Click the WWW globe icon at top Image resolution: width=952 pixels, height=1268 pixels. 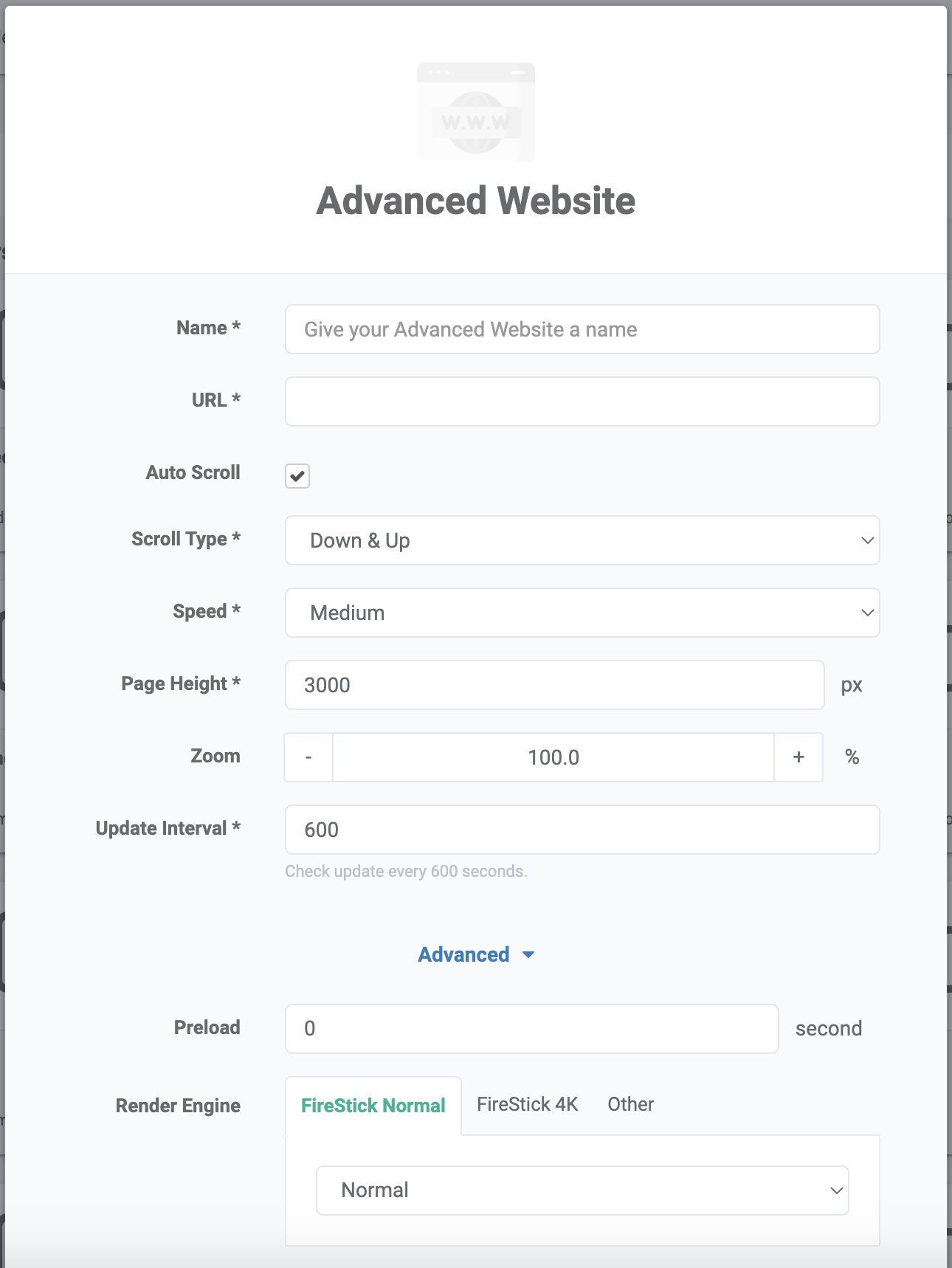coord(476,112)
